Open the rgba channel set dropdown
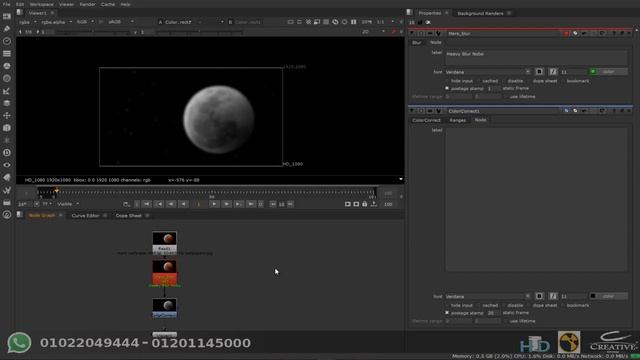 [x=27, y=22]
